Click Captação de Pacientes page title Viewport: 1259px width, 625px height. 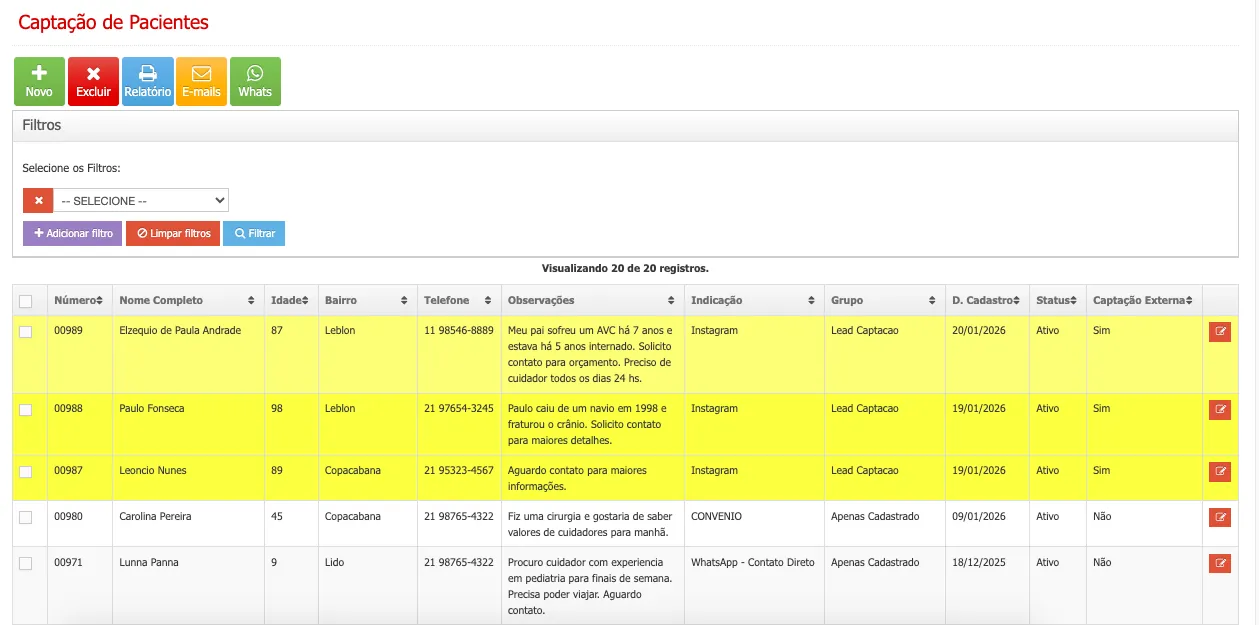114,22
